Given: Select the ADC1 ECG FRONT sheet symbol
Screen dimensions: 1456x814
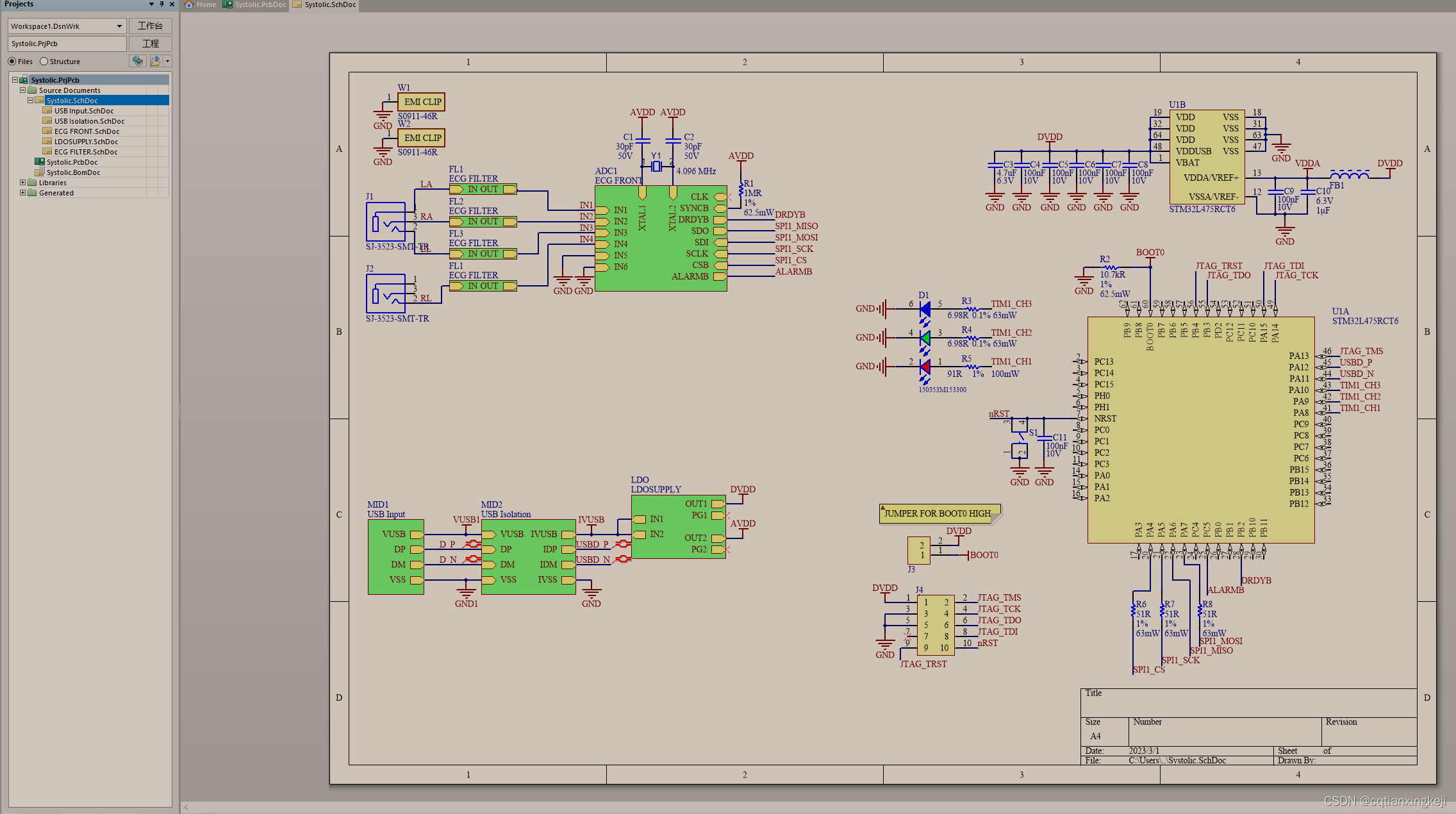Looking at the screenshot, I should click(661, 238).
